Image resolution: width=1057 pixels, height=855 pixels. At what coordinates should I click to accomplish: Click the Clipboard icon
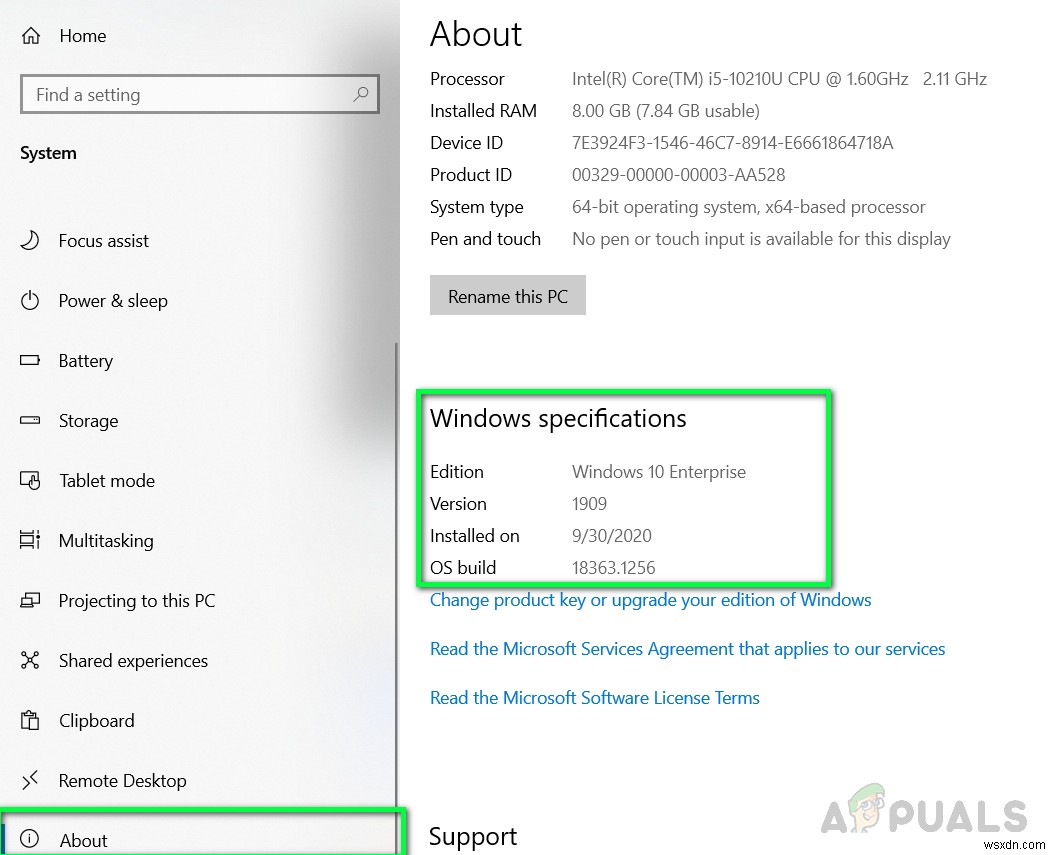coord(30,720)
